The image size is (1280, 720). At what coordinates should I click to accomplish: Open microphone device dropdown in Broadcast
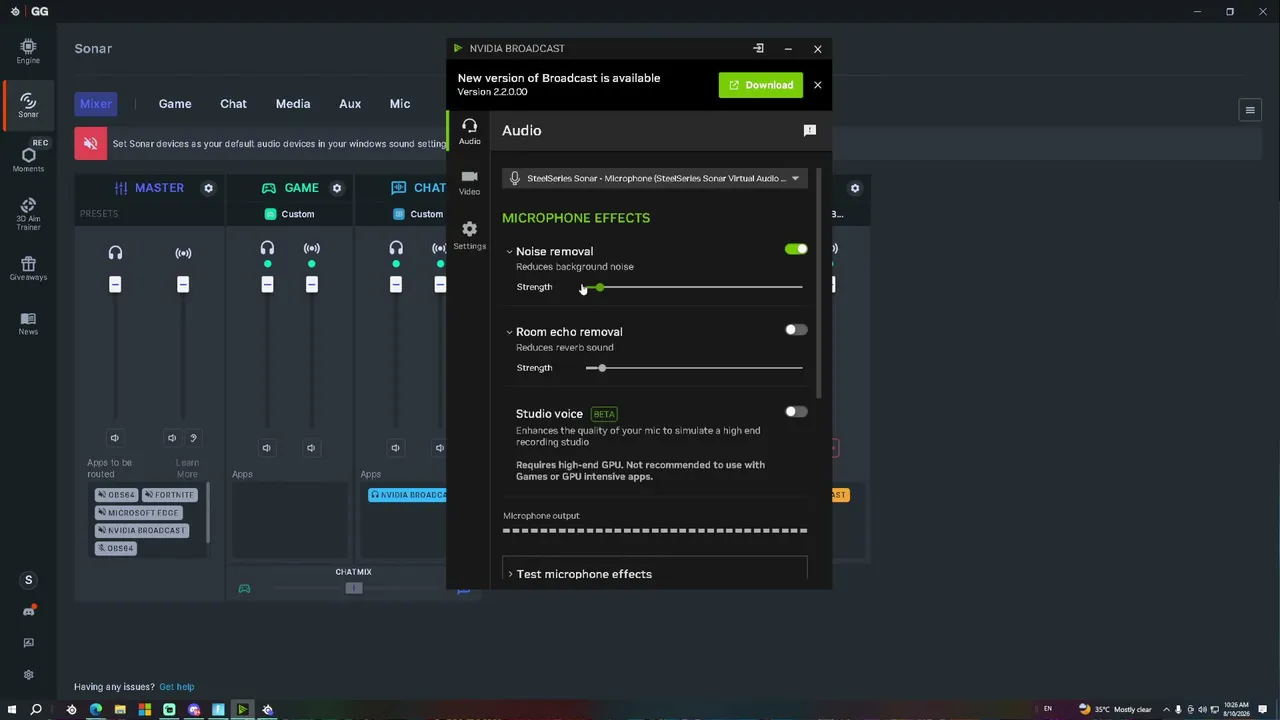pyautogui.click(x=655, y=178)
